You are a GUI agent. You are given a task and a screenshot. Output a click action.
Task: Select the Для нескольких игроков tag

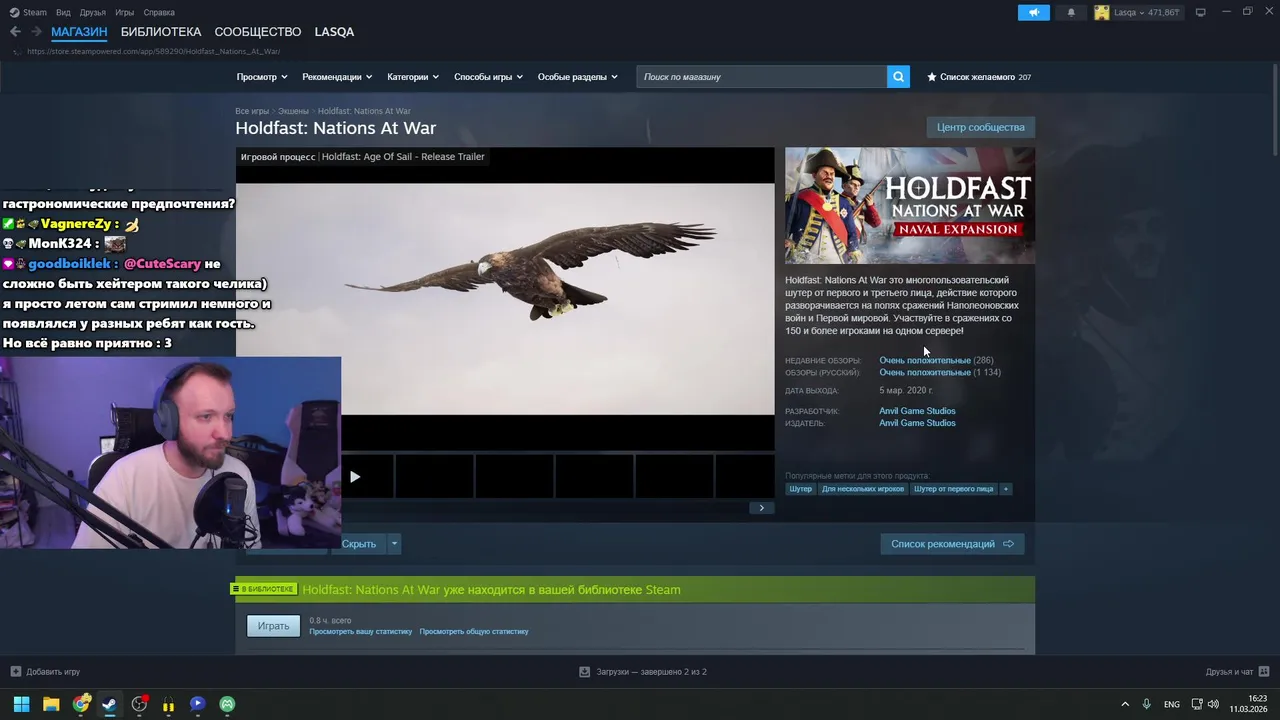point(863,489)
